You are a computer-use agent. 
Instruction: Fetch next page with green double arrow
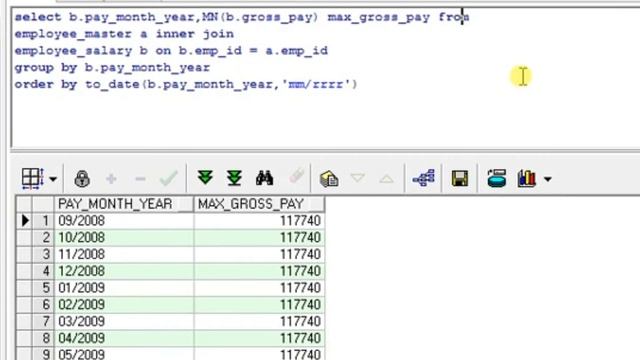(205, 178)
